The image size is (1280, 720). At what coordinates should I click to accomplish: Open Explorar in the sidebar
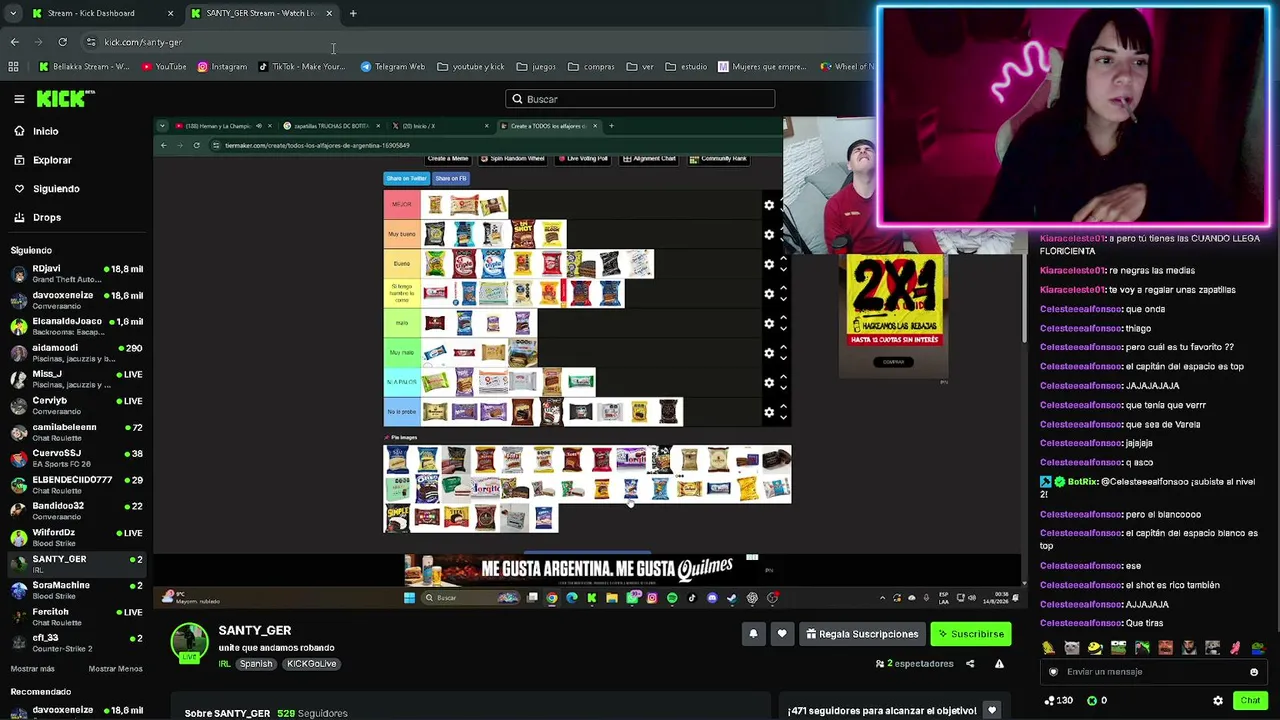pos(52,160)
